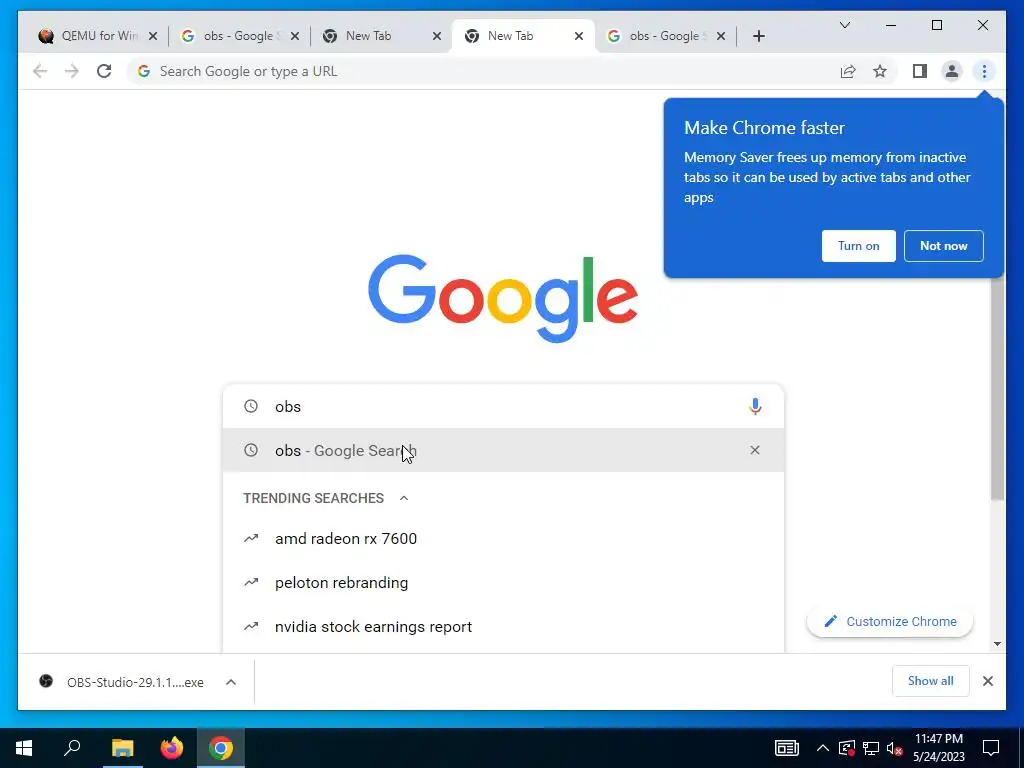Open the side panel icon
This screenshot has width=1024, height=768.
[920, 71]
